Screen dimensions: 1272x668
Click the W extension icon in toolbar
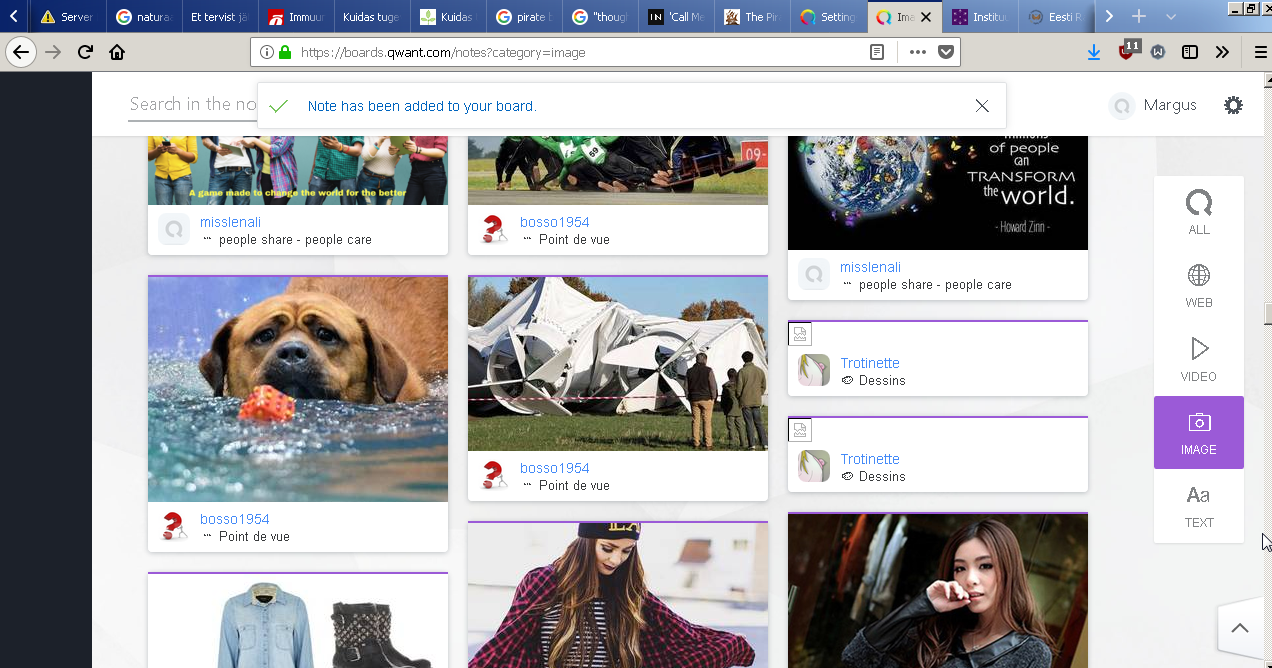1158,52
